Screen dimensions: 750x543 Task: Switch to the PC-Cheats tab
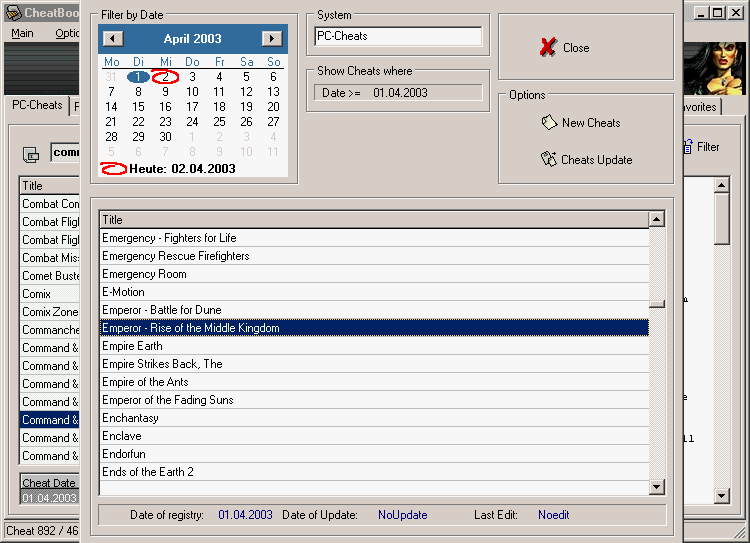pyautogui.click(x=37, y=106)
